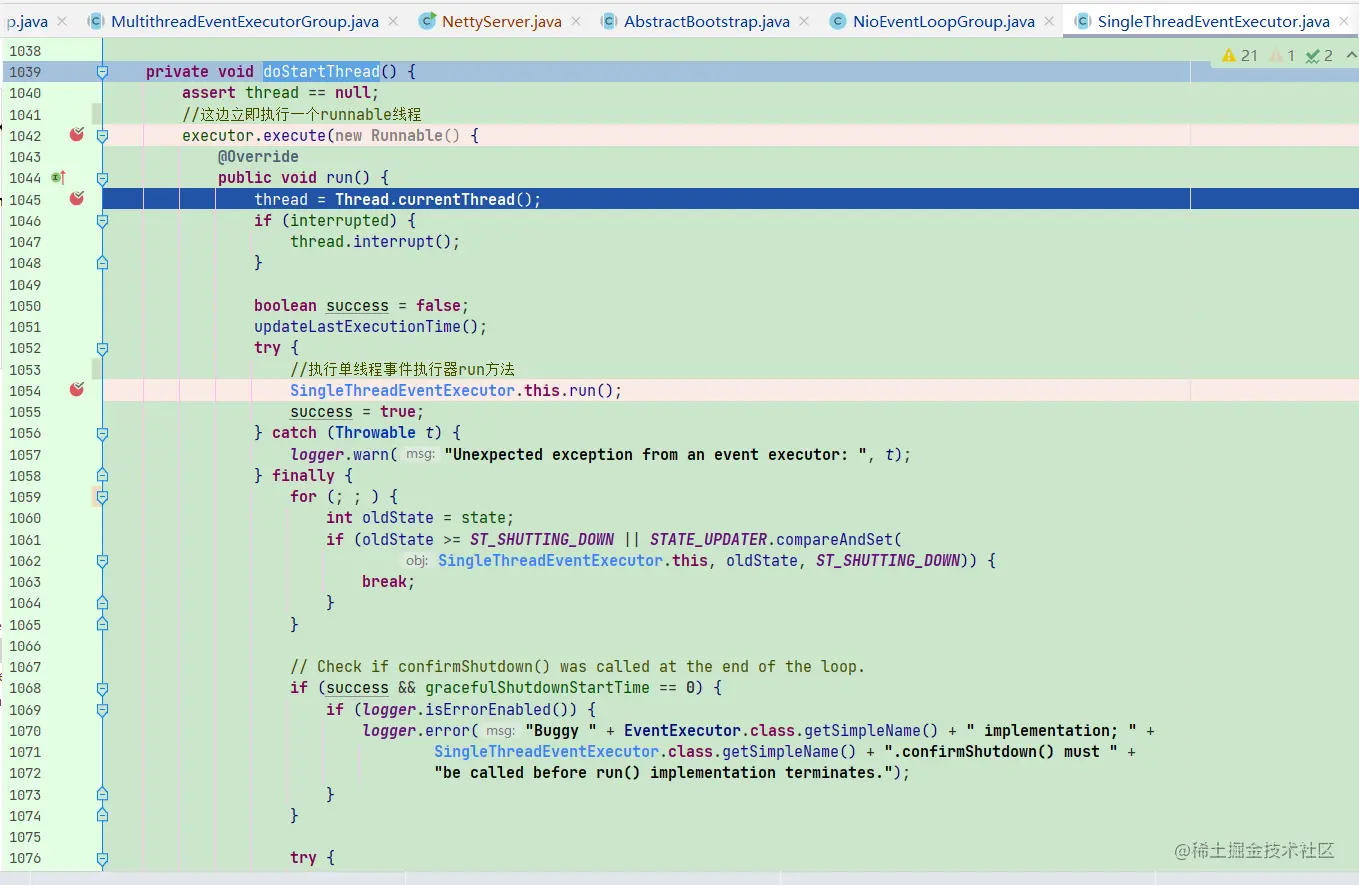Collapse the for loop at line 1059
The width and height of the screenshot is (1359, 885).
coord(102,496)
